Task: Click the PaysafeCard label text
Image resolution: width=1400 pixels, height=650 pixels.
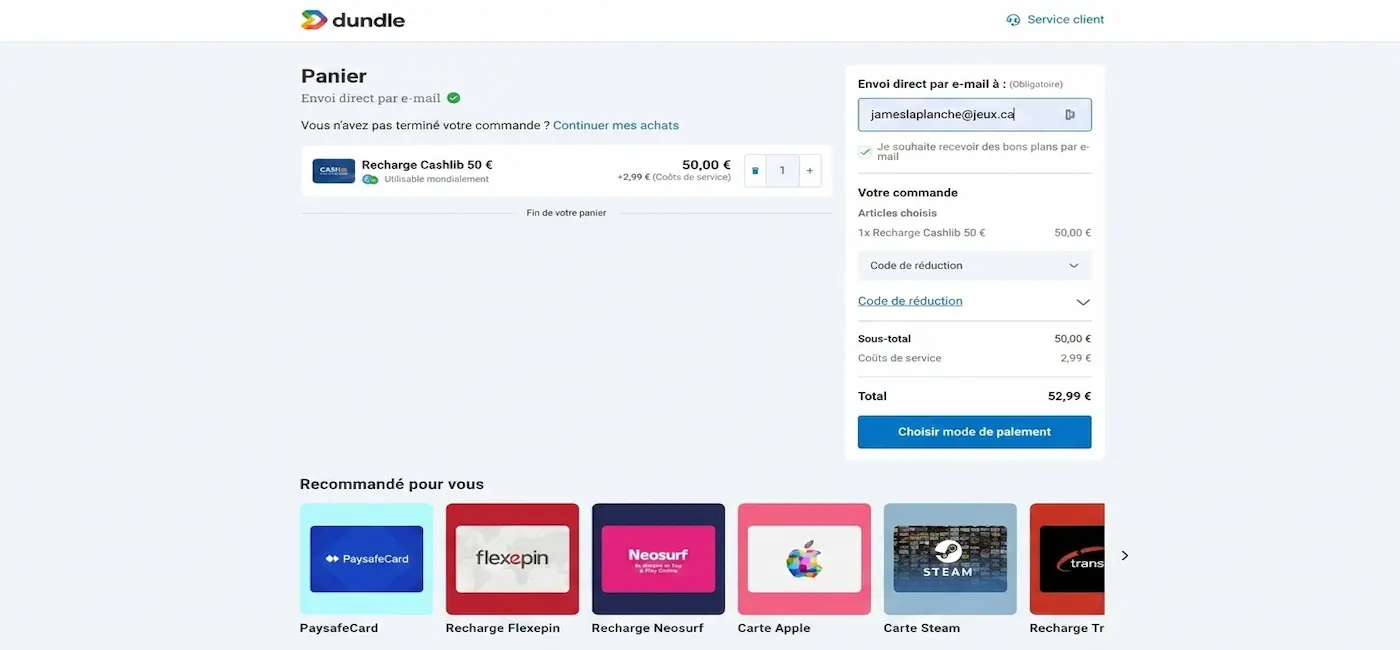Action: [x=339, y=628]
